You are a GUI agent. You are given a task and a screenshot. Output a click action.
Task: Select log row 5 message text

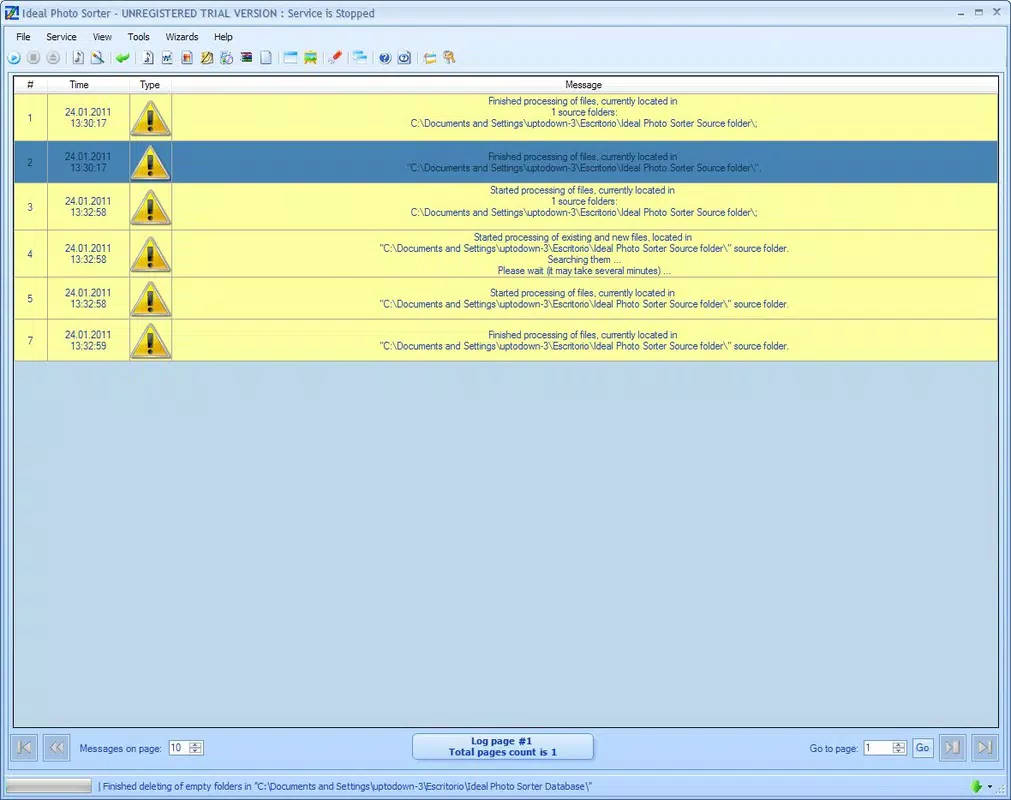click(x=584, y=298)
